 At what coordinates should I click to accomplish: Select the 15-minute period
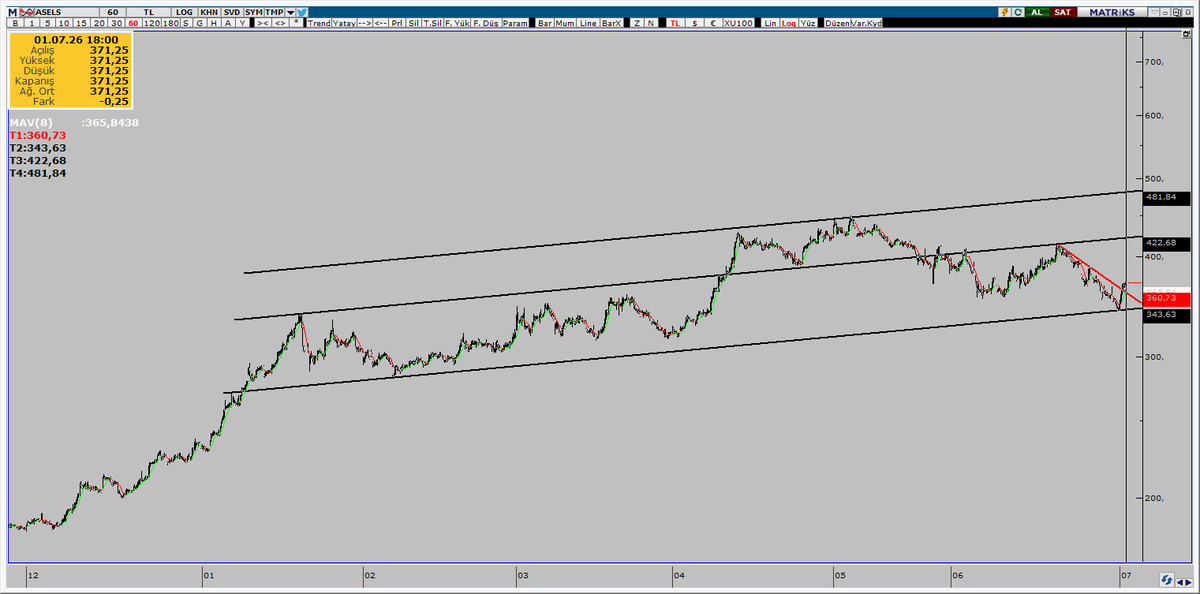(82, 23)
